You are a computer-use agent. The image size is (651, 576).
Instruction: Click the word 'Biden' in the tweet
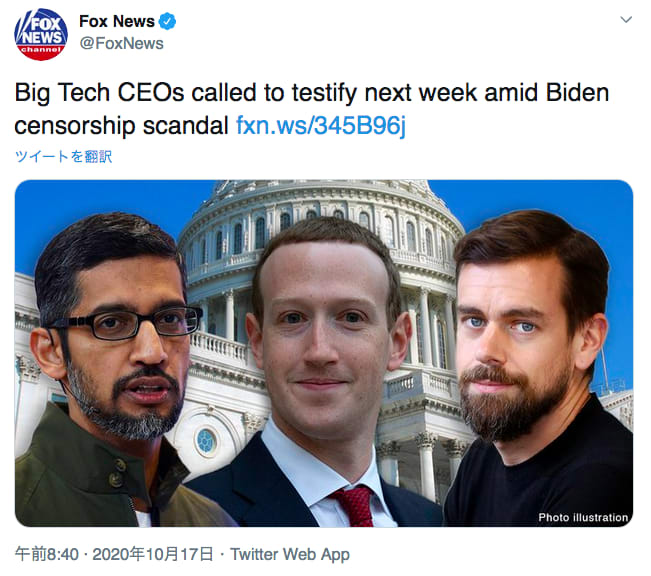pos(577,92)
